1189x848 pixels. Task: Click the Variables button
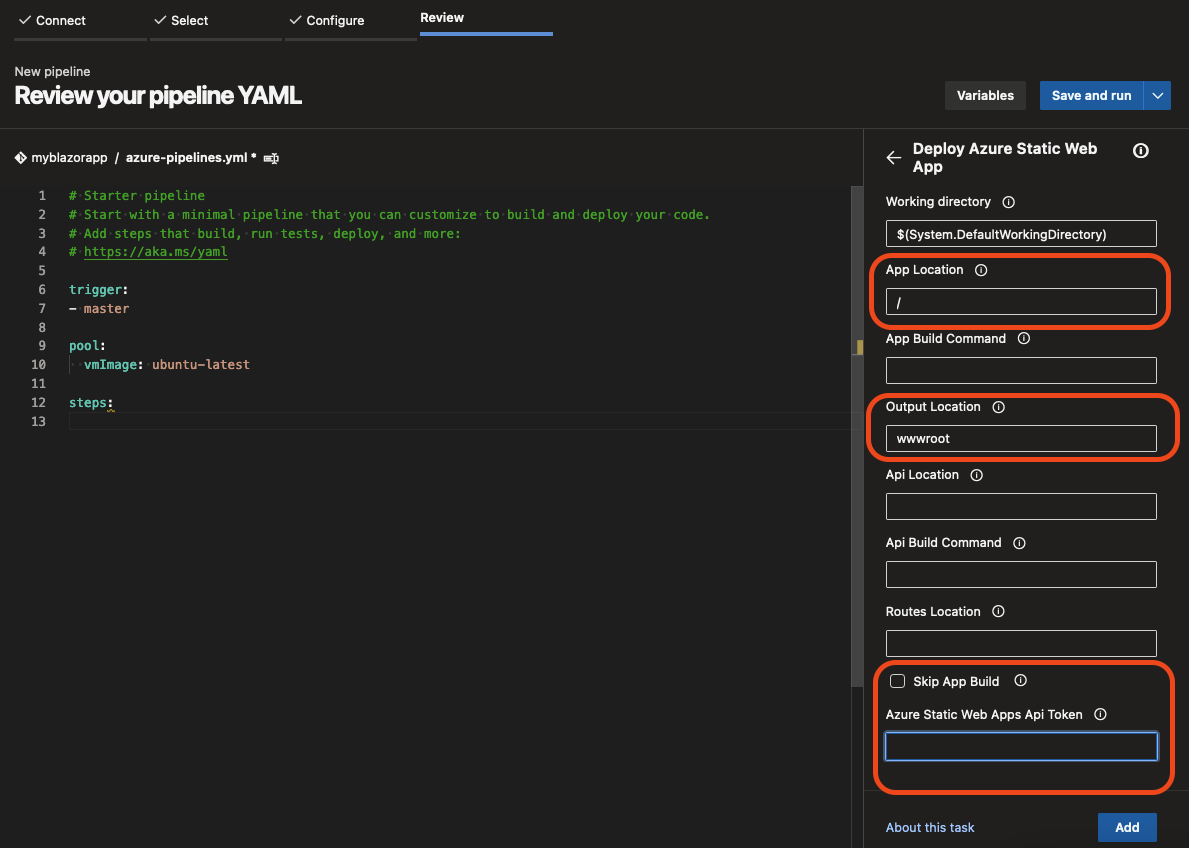[x=985, y=96]
